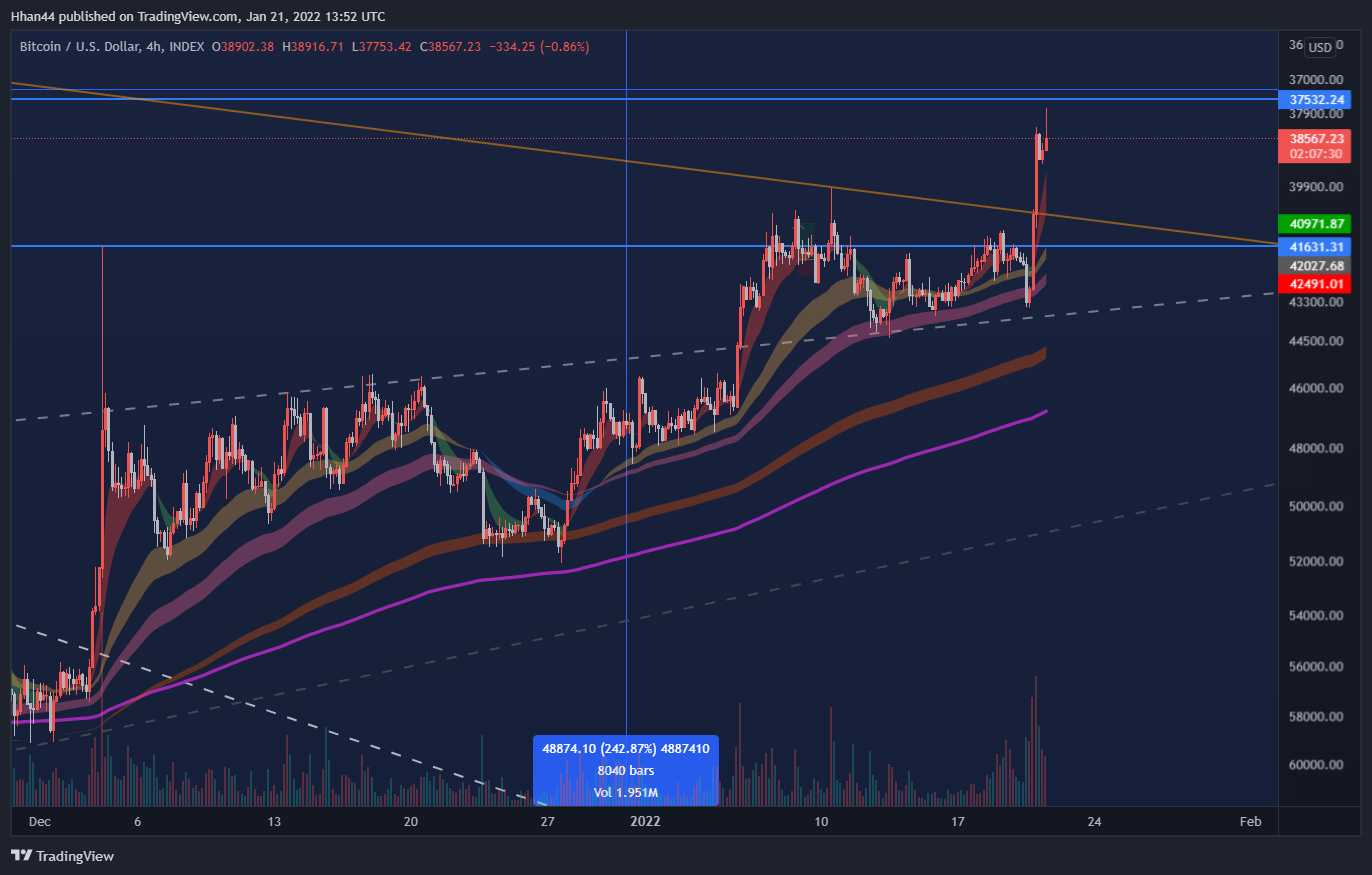Image resolution: width=1372 pixels, height=875 pixels.
Task: Click the 13 date label on the time axis
Action: click(274, 822)
